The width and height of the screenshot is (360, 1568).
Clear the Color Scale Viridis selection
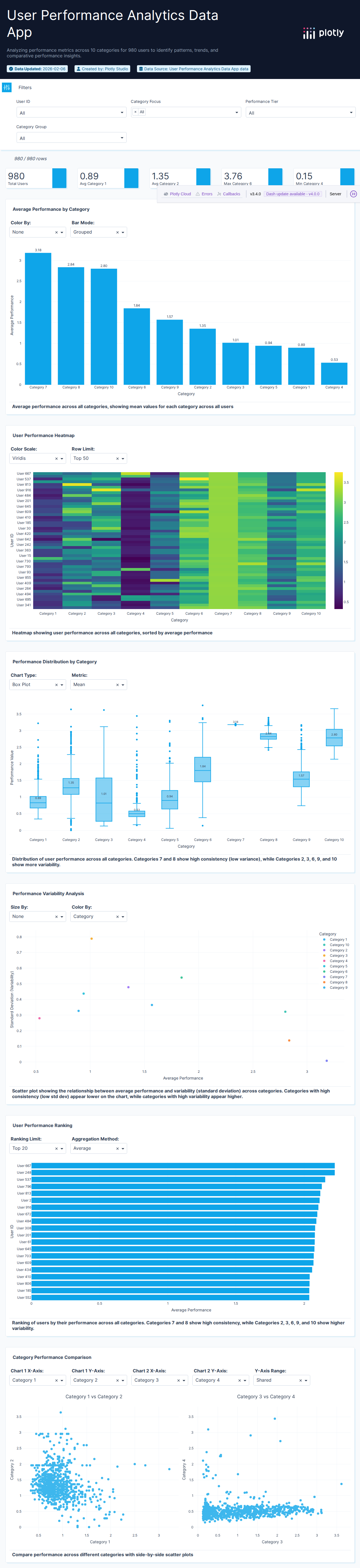56,459
